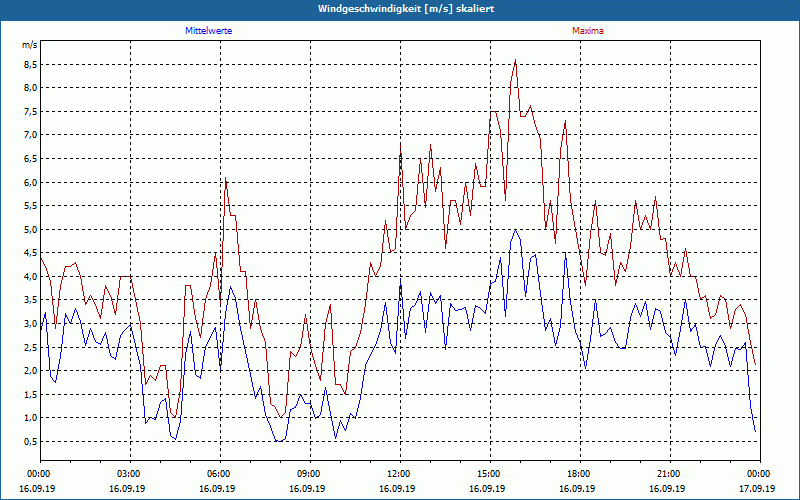Click the '4,5' y-axis value

(x=31, y=253)
